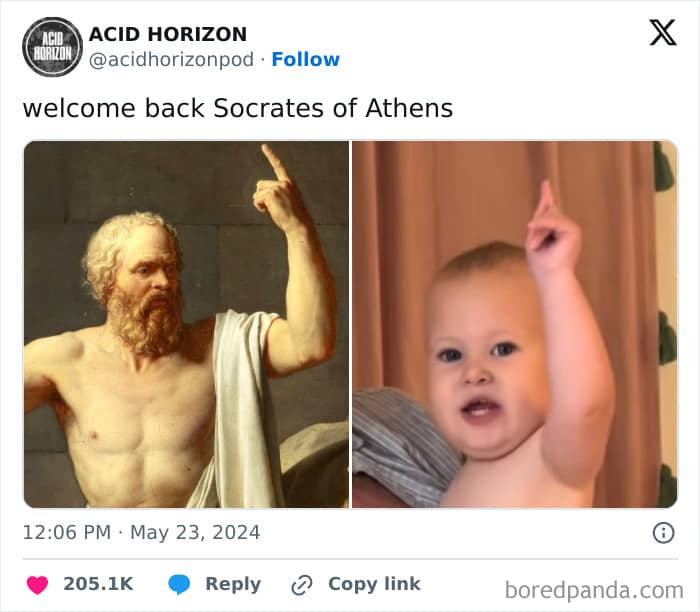The width and height of the screenshot is (700, 612).
Task: Open the Socrates painting image
Action: tap(186, 325)
